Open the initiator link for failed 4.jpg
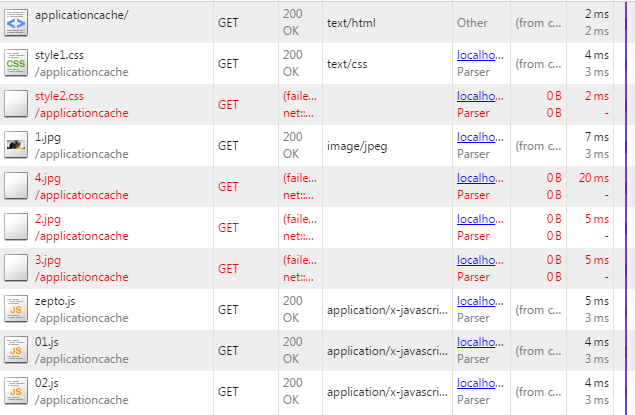The image size is (635, 415). (479, 178)
